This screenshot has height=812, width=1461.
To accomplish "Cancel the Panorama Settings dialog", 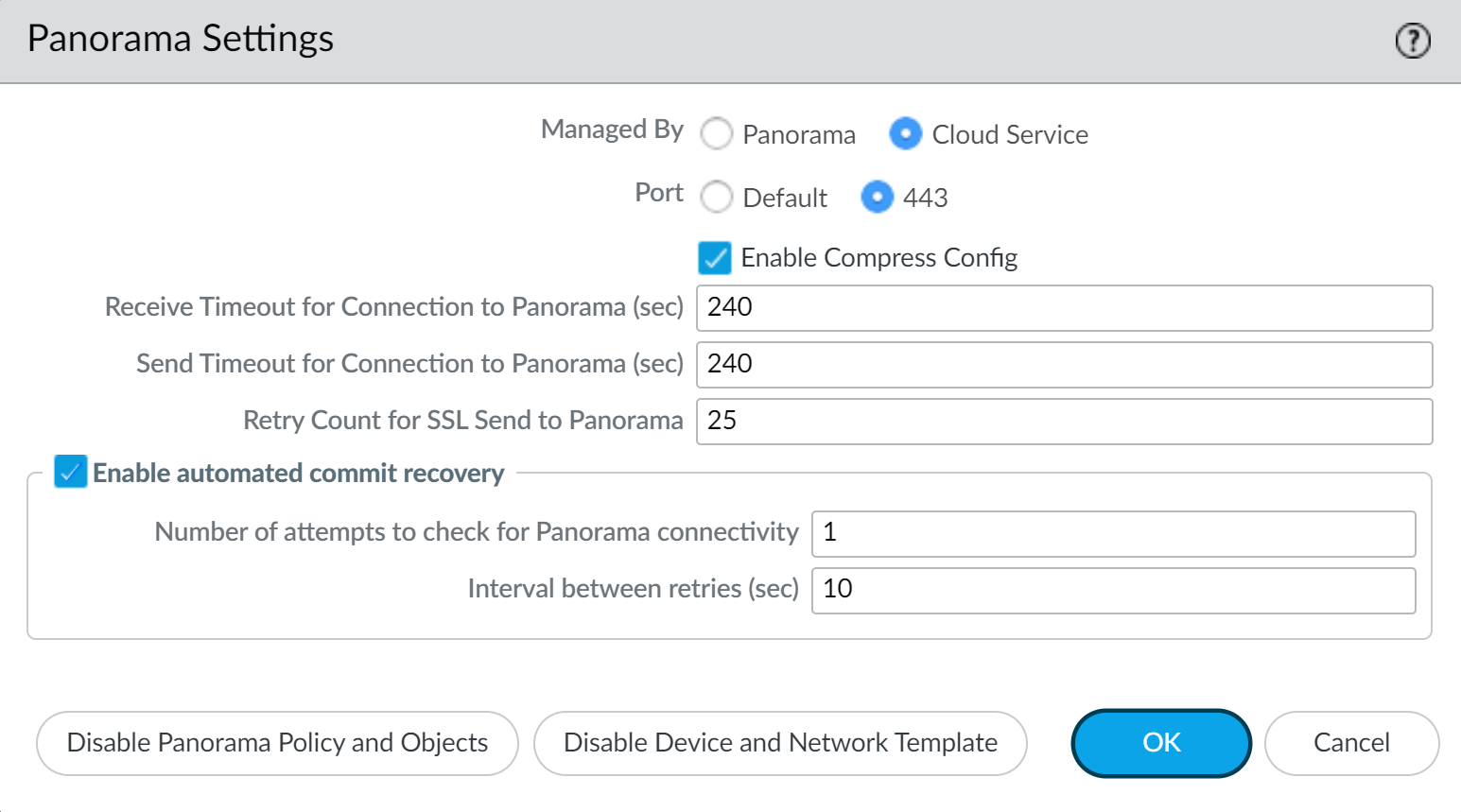I will 1351,743.
